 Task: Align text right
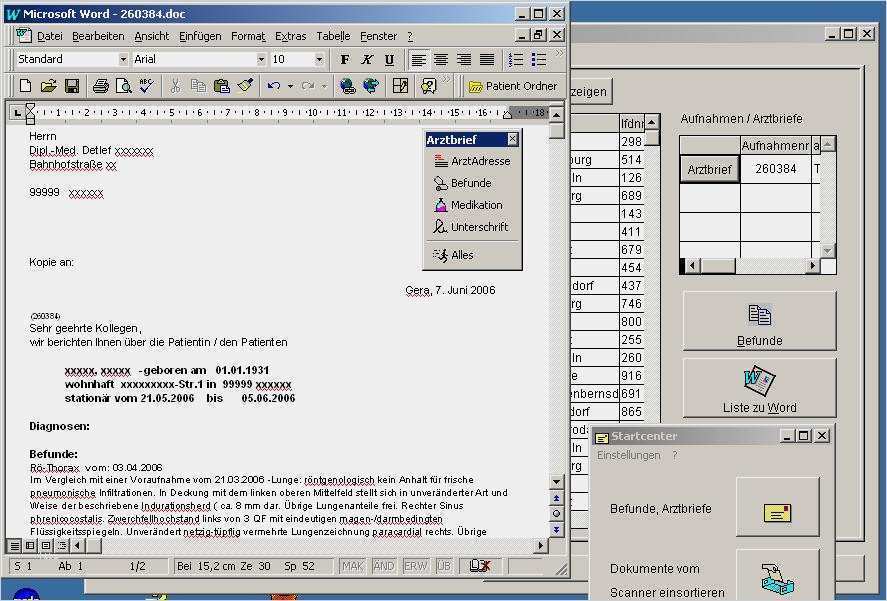tap(464, 59)
